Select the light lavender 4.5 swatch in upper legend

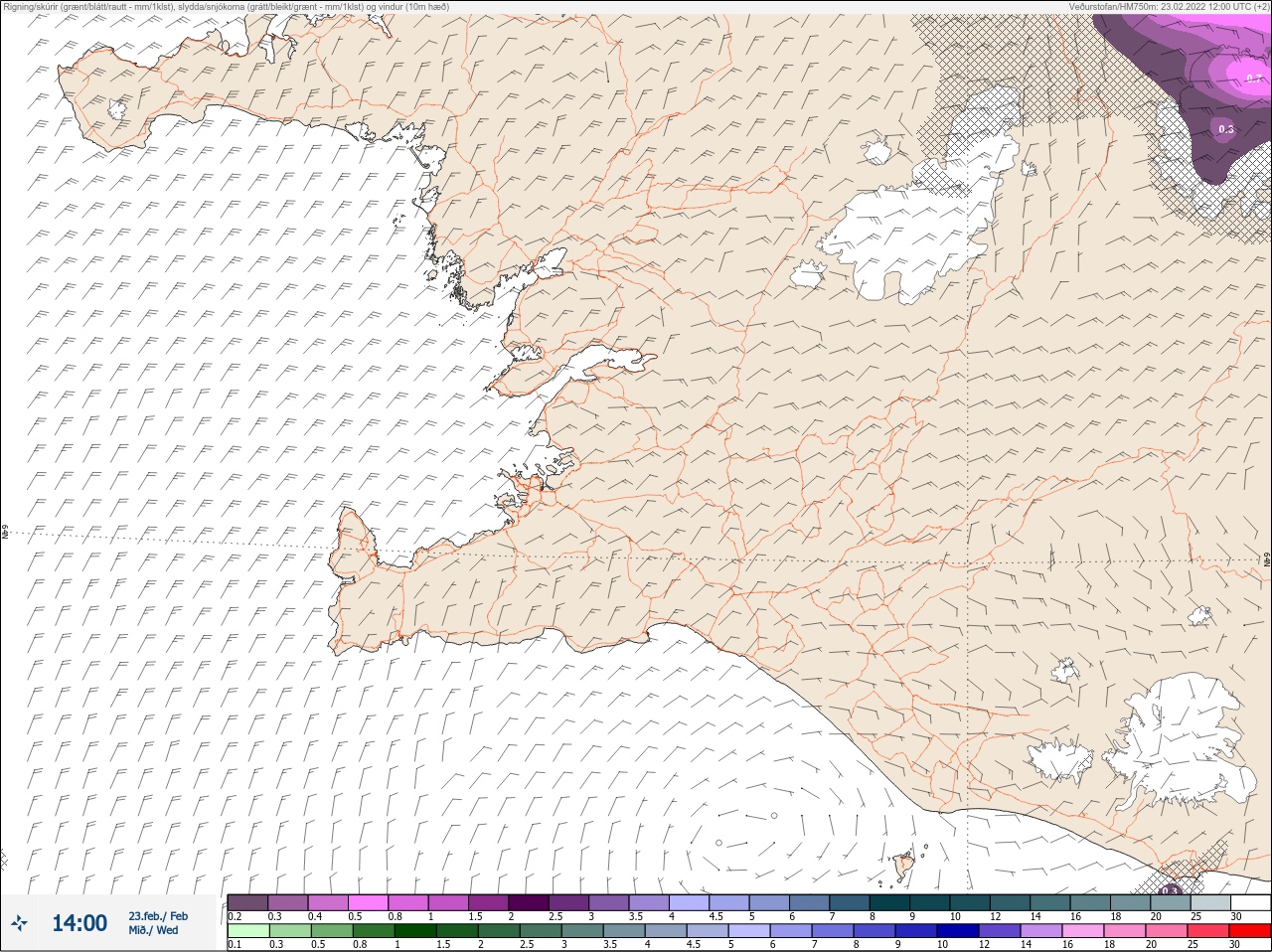point(729,902)
